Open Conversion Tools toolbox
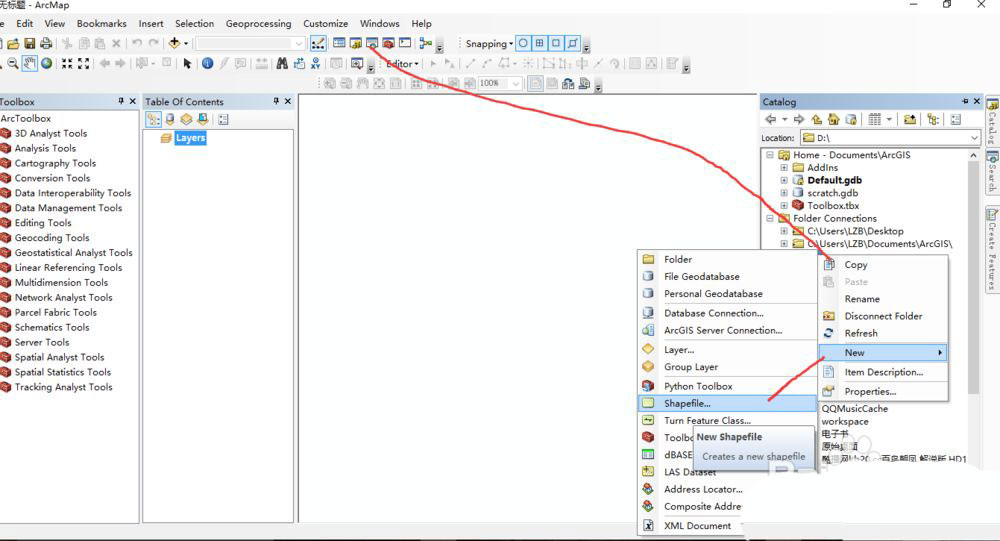The image size is (1000, 541). coord(52,178)
